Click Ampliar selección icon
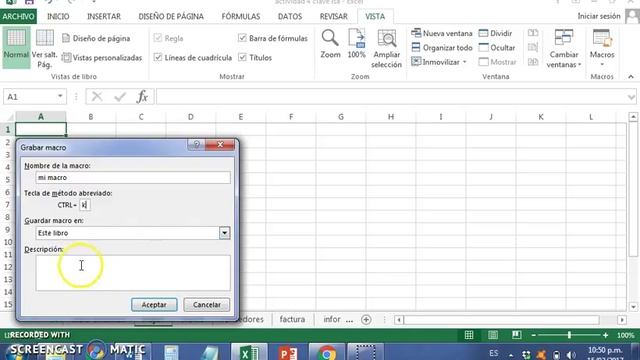This screenshot has width=640, height=360. click(386, 49)
